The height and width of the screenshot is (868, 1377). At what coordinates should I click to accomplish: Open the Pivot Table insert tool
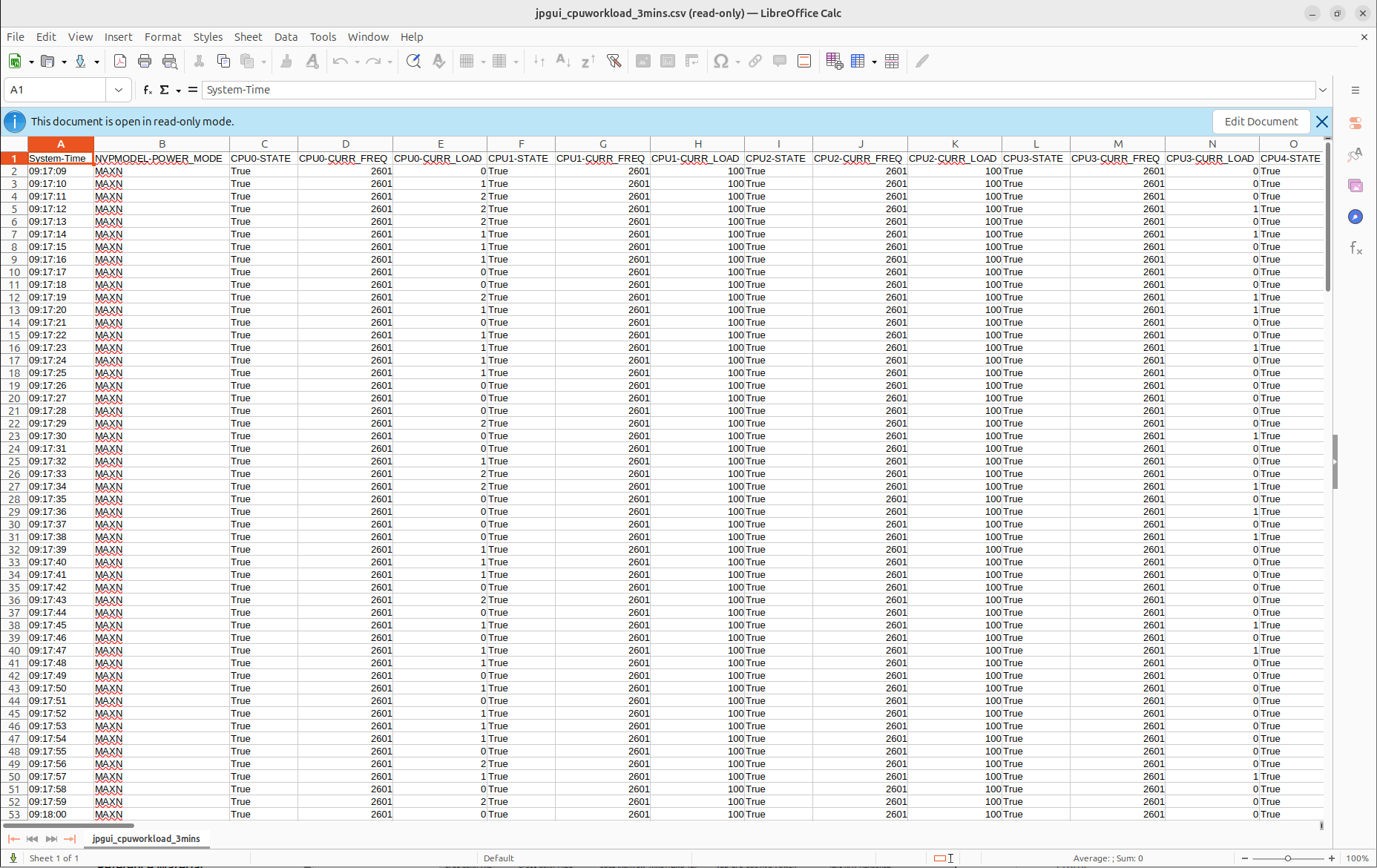pos(691,61)
